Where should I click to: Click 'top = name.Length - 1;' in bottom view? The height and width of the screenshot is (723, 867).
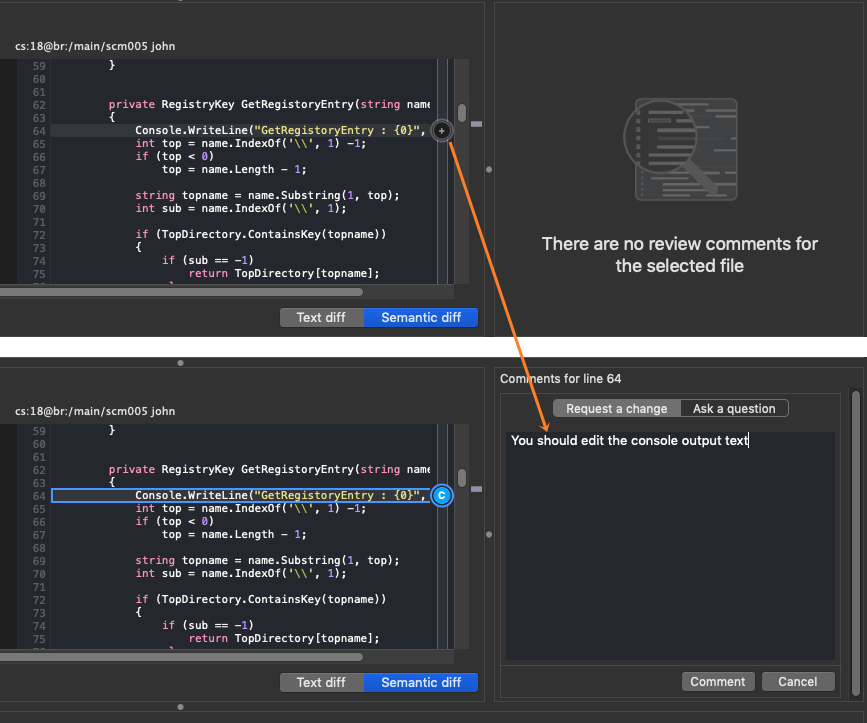coord(234,535)
